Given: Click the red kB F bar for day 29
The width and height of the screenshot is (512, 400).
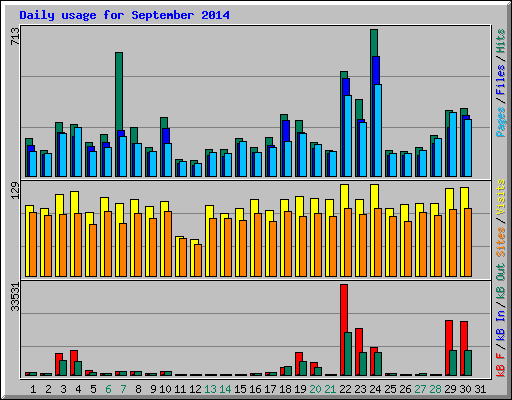Looking at the screenshot, I should 449,335.
